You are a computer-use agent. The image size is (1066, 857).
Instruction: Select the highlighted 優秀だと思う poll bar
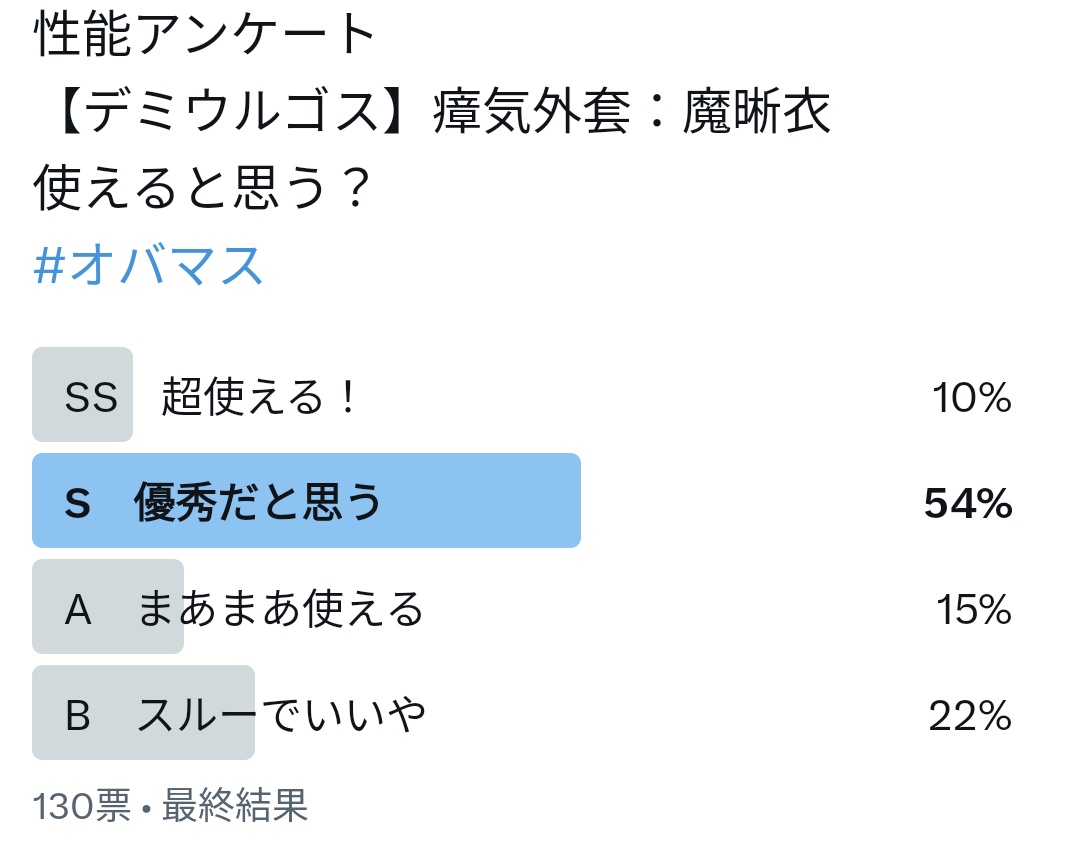pos(307,501)
